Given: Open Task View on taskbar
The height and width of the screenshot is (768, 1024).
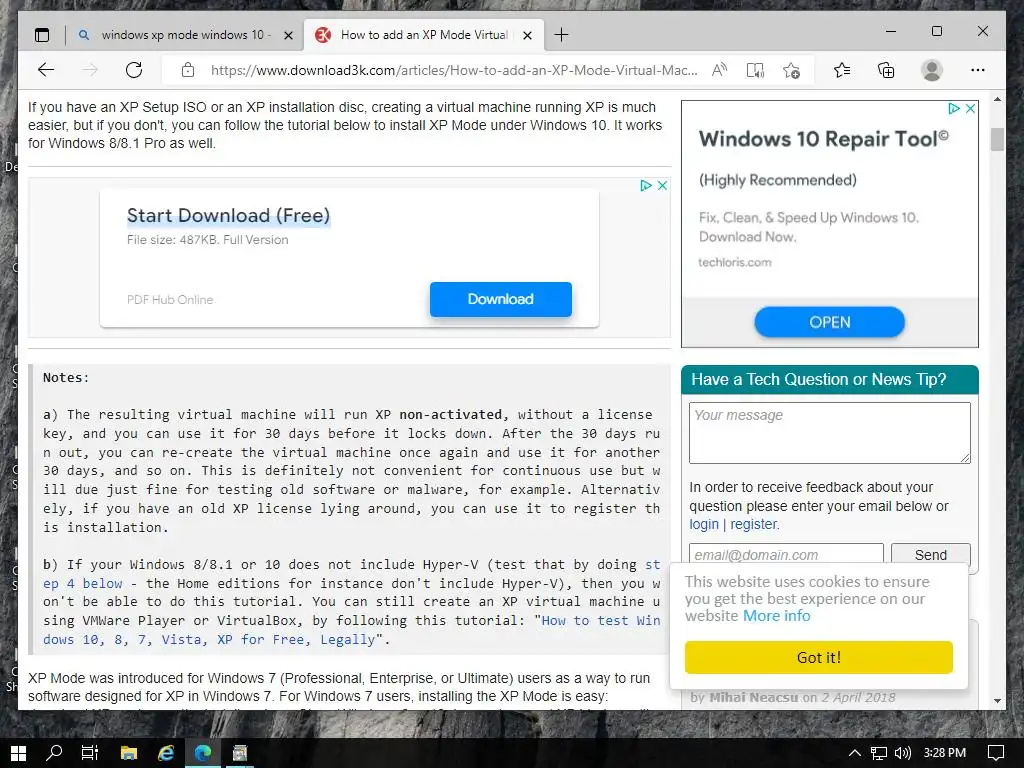Looking at the screenshot, I should [89, 753].
